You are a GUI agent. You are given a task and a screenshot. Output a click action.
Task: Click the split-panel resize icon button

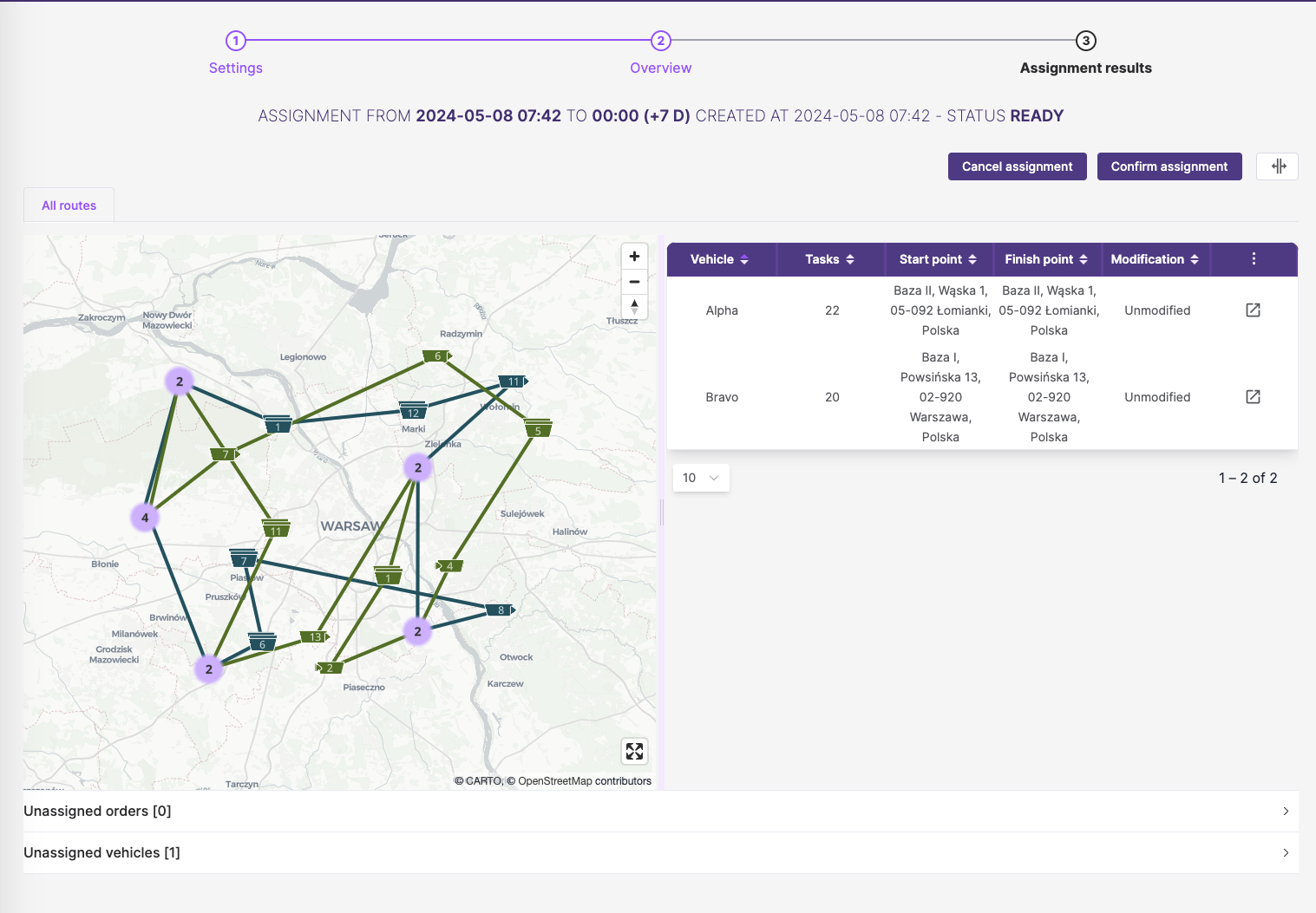tap(1278, 166)
